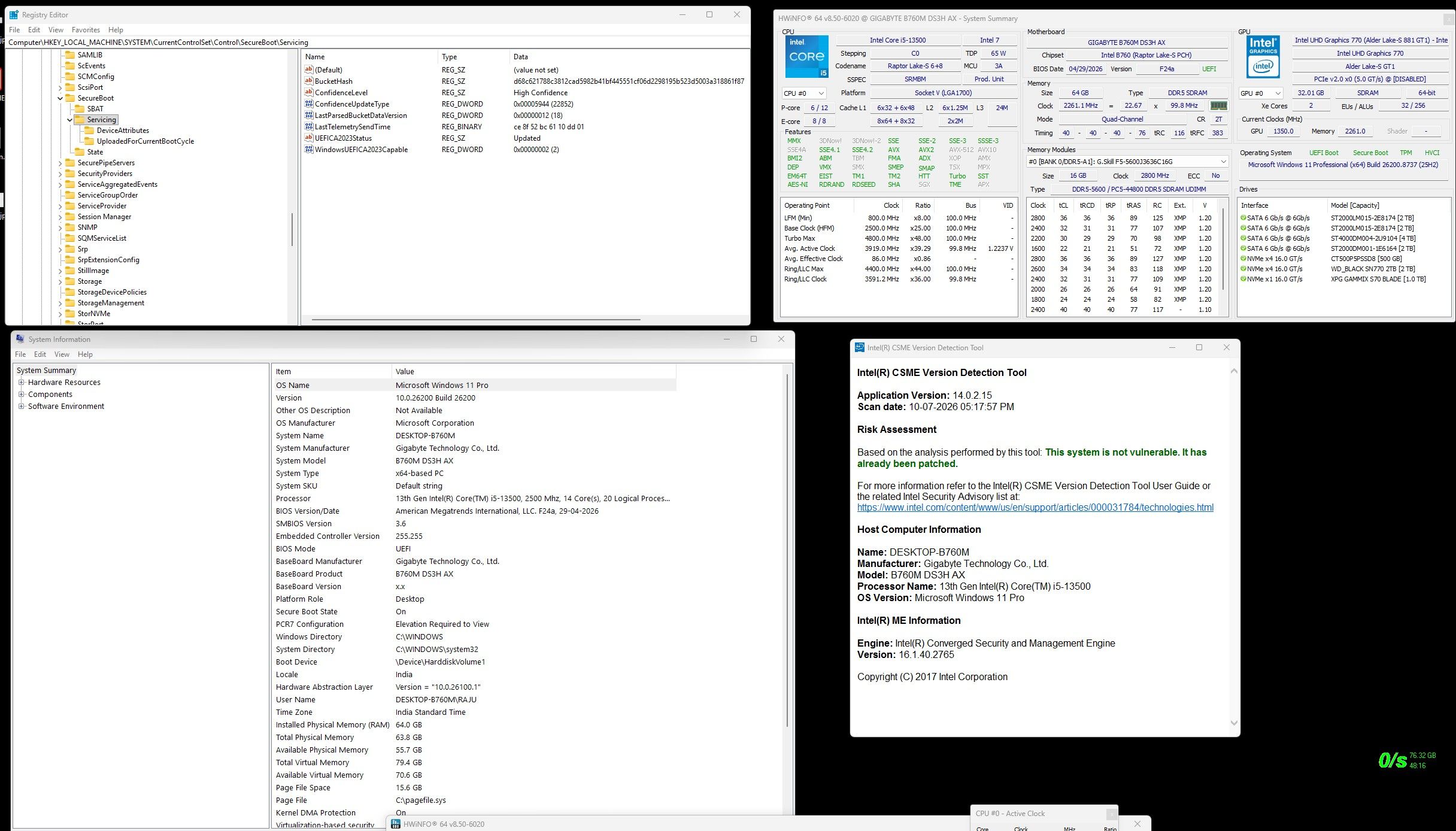
Task: Click green status icon for CT500P5PSSD8 drive
Action: pyautogui.click(x=1243, y=259)
